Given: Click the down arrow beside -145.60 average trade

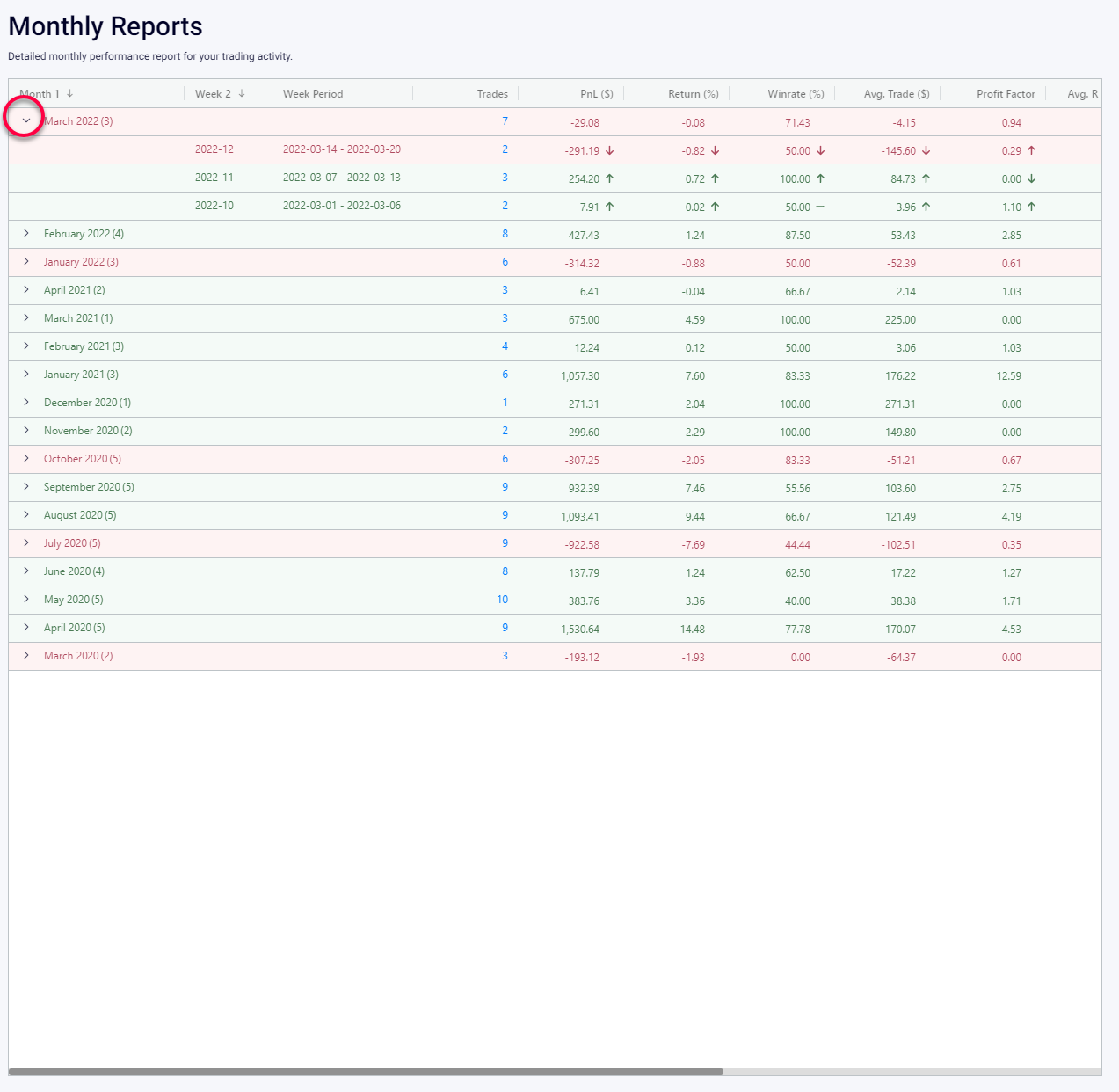Looking at the screenshot, I should 925,150.
